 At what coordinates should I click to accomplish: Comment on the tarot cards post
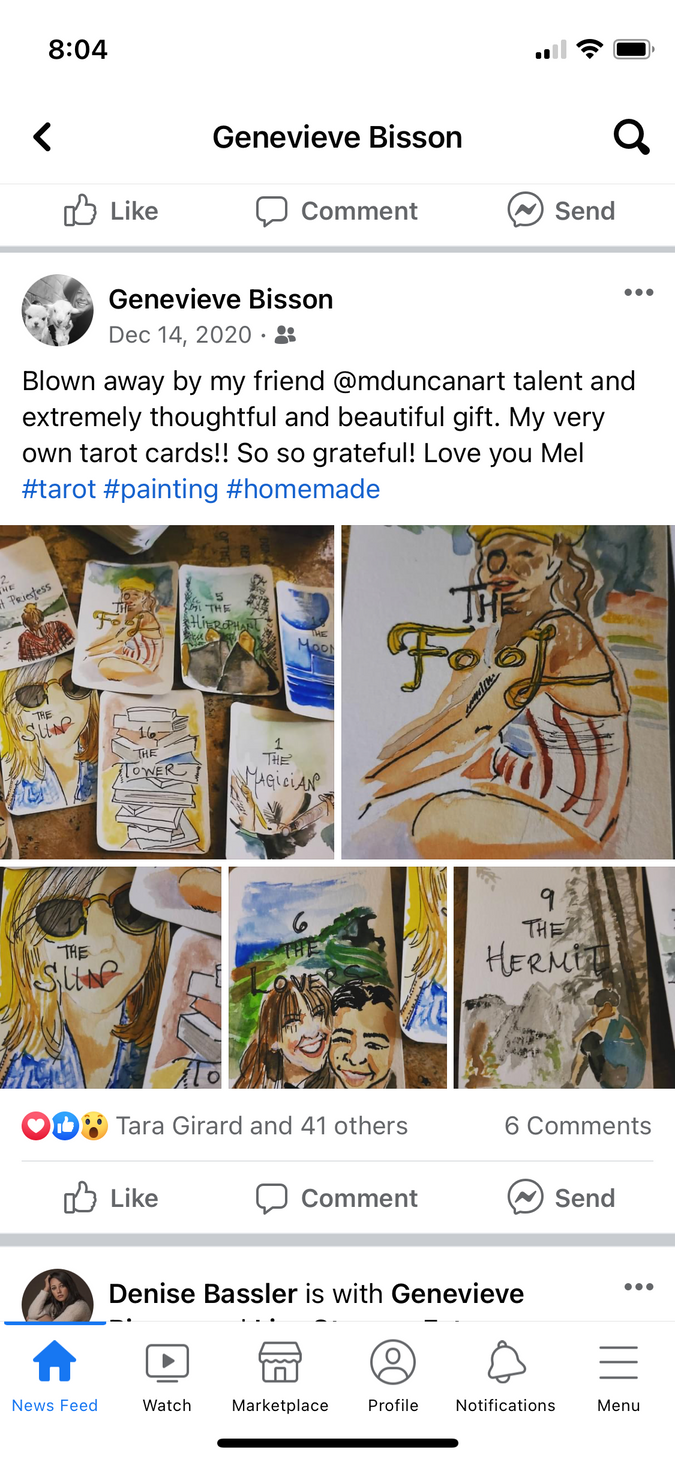tap(337, 1198)
